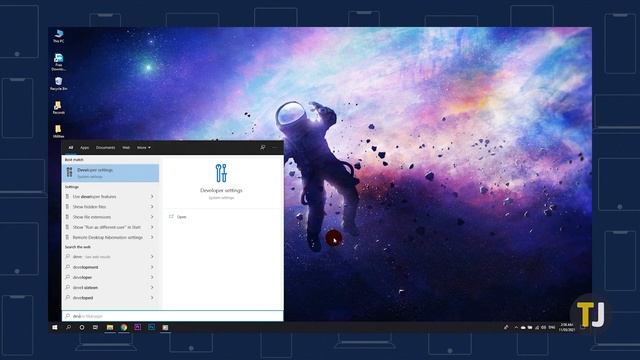This screenshot has width=640, height=360.
Task: Open File Explorer from the taskbar
Action: (110, 327)
